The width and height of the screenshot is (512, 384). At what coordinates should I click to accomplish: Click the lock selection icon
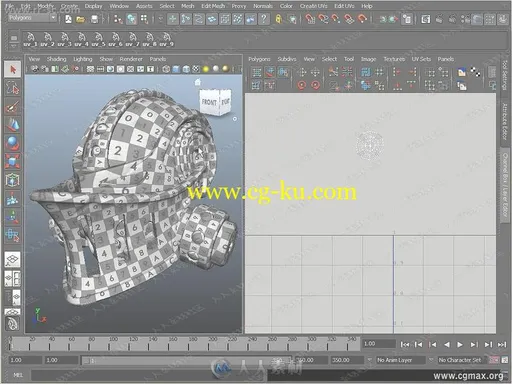[278, 19]
